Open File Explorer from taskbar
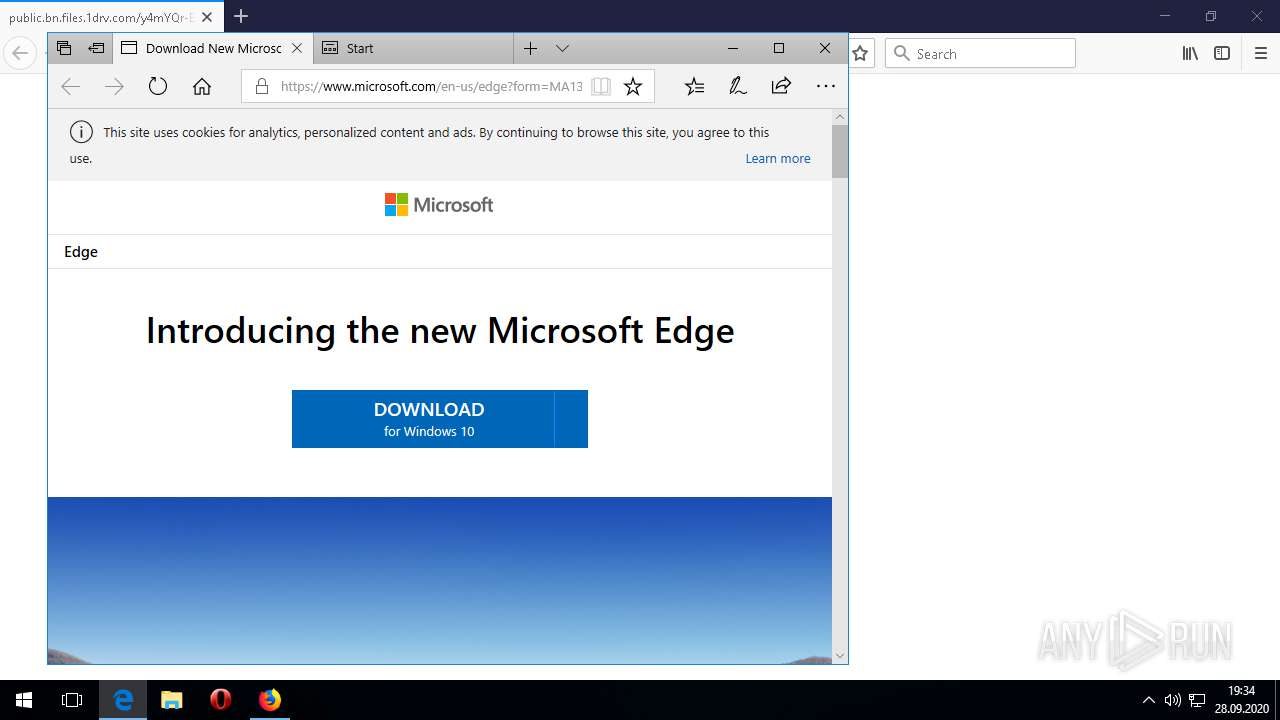The image size is (1280, 720). tap(172, 700)
